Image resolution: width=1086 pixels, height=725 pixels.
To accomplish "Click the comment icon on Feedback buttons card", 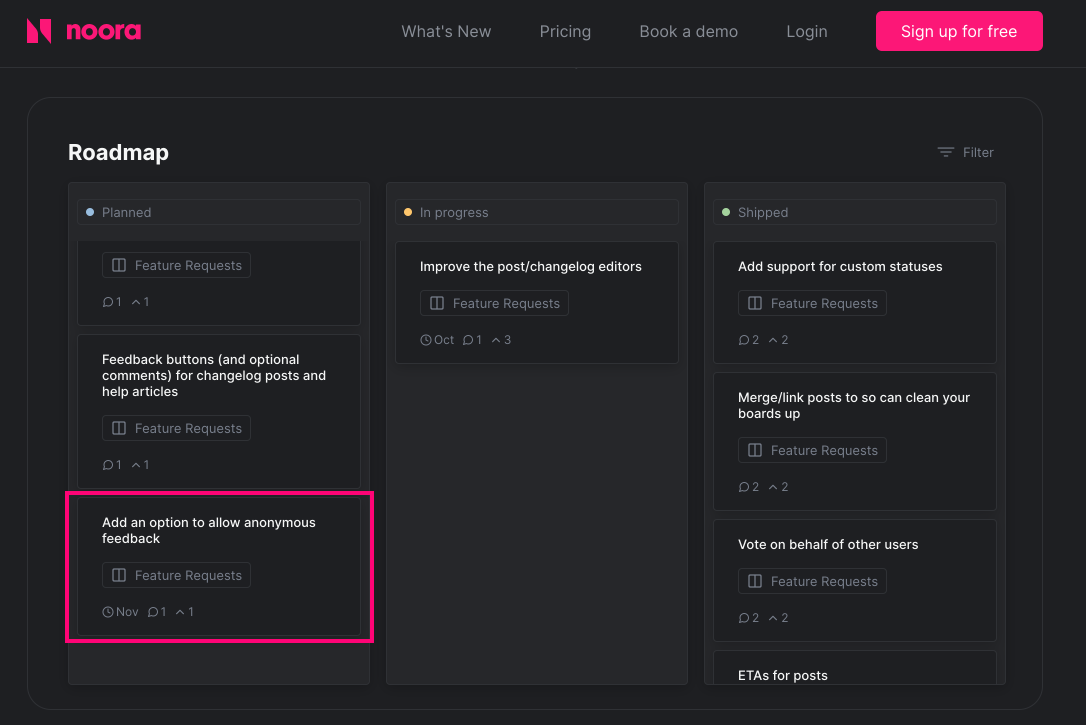I will 107,465.
